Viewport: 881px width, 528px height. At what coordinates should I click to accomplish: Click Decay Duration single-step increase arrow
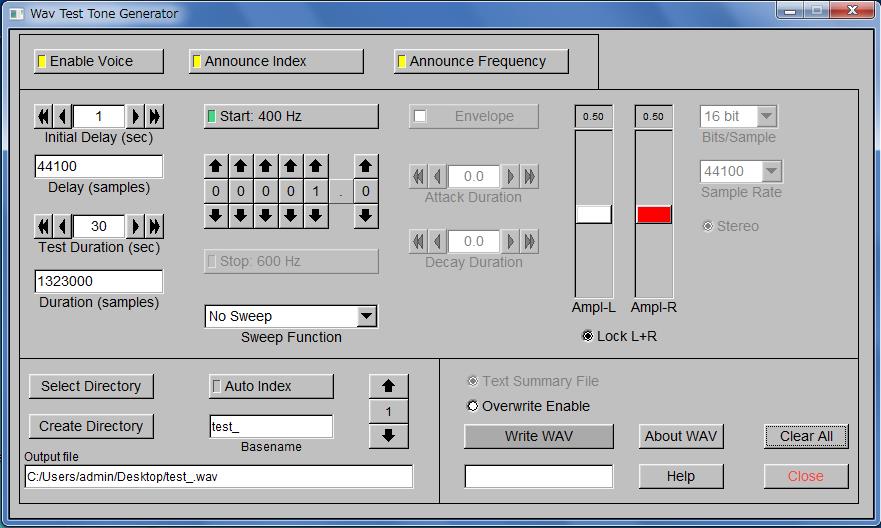510,242
